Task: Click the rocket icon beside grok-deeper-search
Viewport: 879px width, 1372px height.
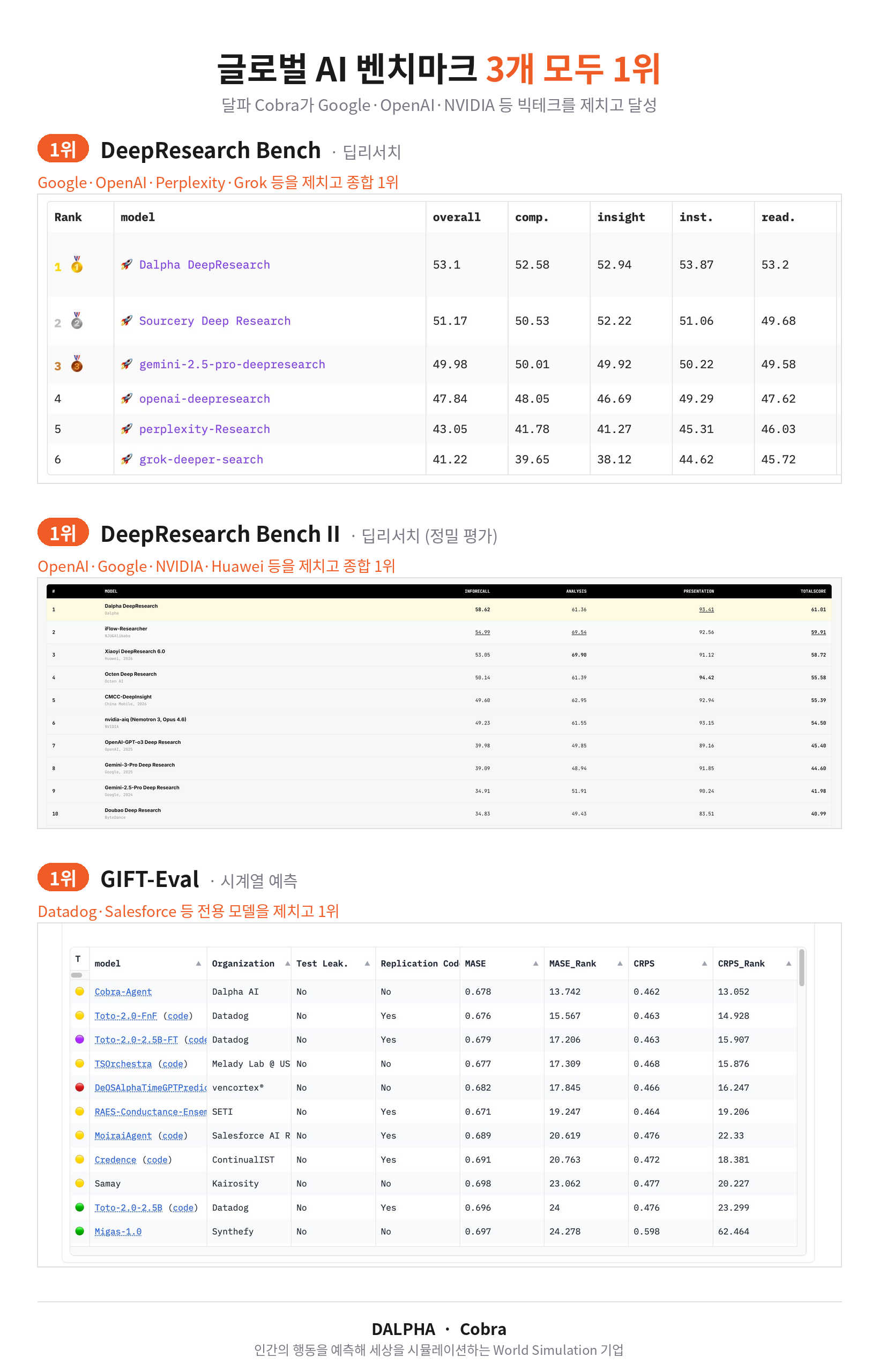Action: point(126,458)
